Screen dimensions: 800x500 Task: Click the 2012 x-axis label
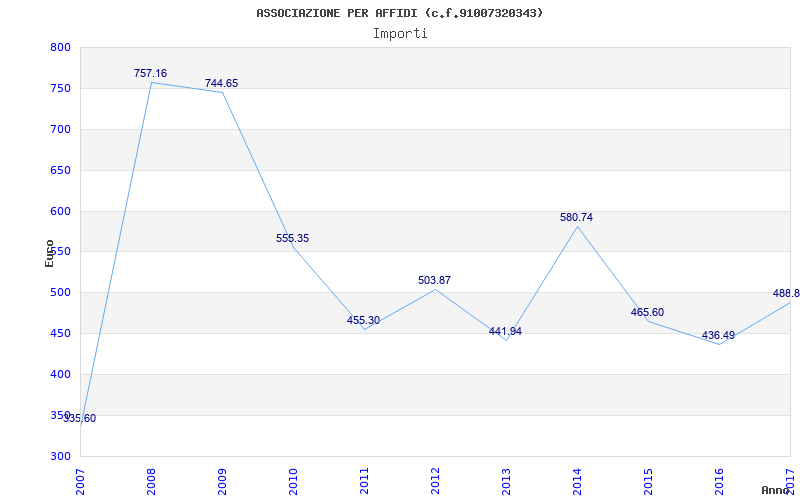click(435, 482)
